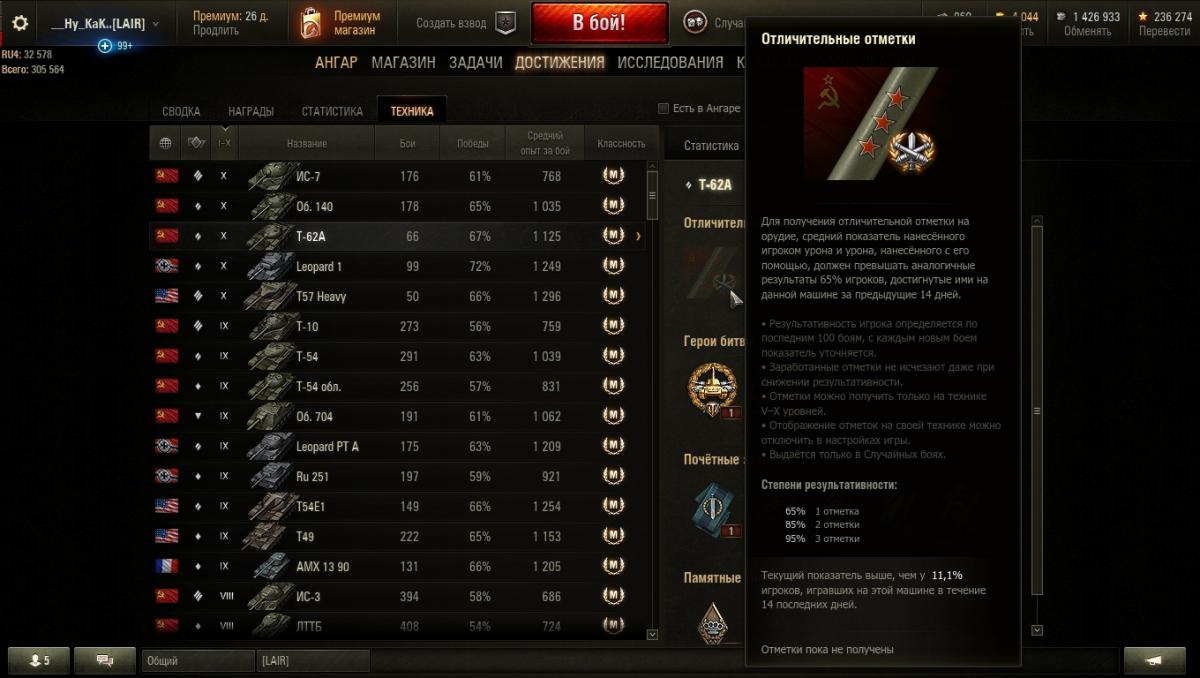Screen dimensions: 1200x678
Task: Click the red "В бой!" button
Action: point(600,23)
